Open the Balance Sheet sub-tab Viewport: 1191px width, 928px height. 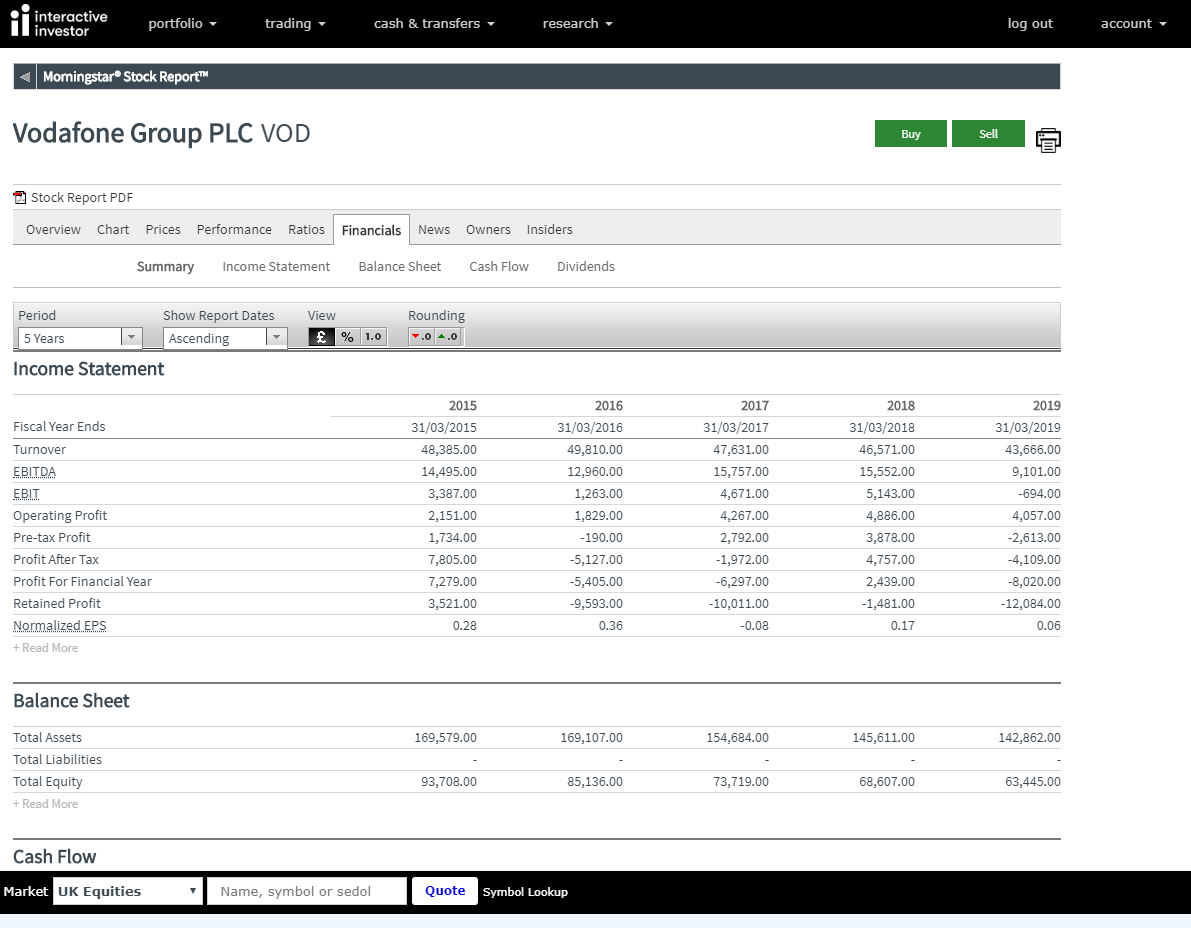click(x=400, y=267)
